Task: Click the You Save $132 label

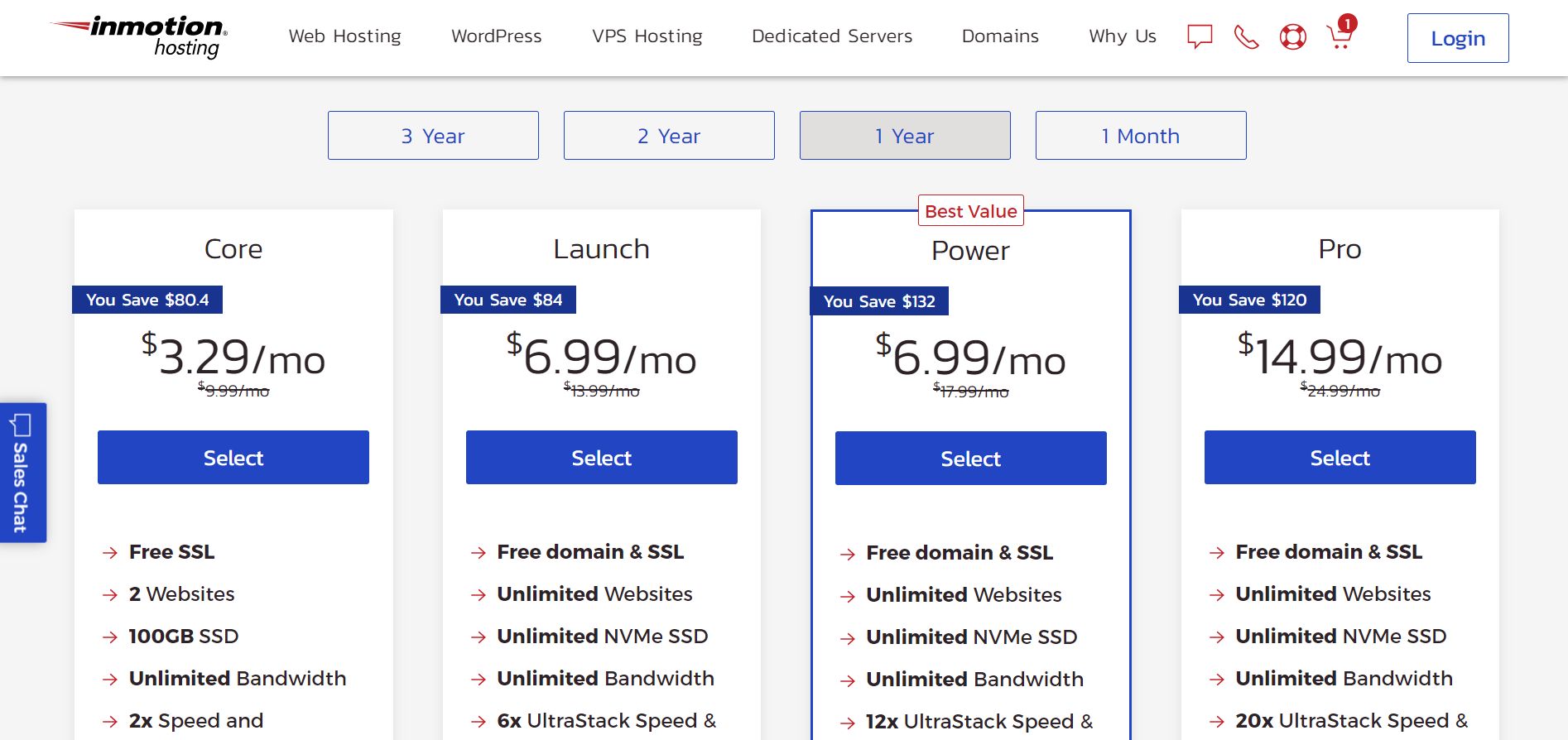Action: pyautogui.click(x=879, y=301)
